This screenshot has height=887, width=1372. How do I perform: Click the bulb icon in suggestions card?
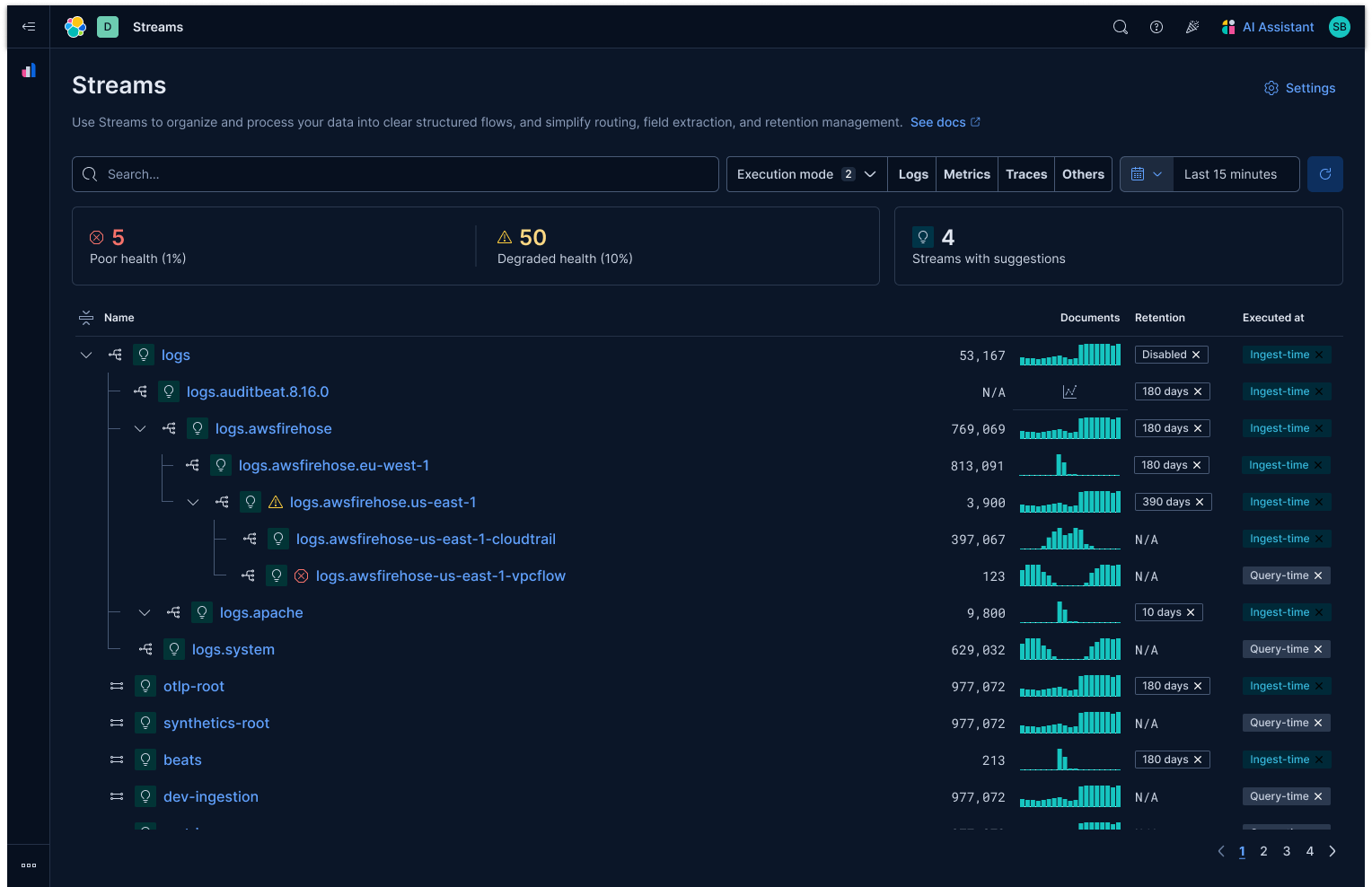click(923, 237)
